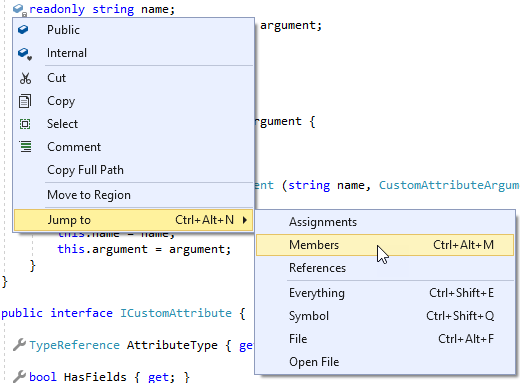This screenshot has width=520, height=383.
Task: Choose Everything in the submenu
Action: (x=385, y=293)
